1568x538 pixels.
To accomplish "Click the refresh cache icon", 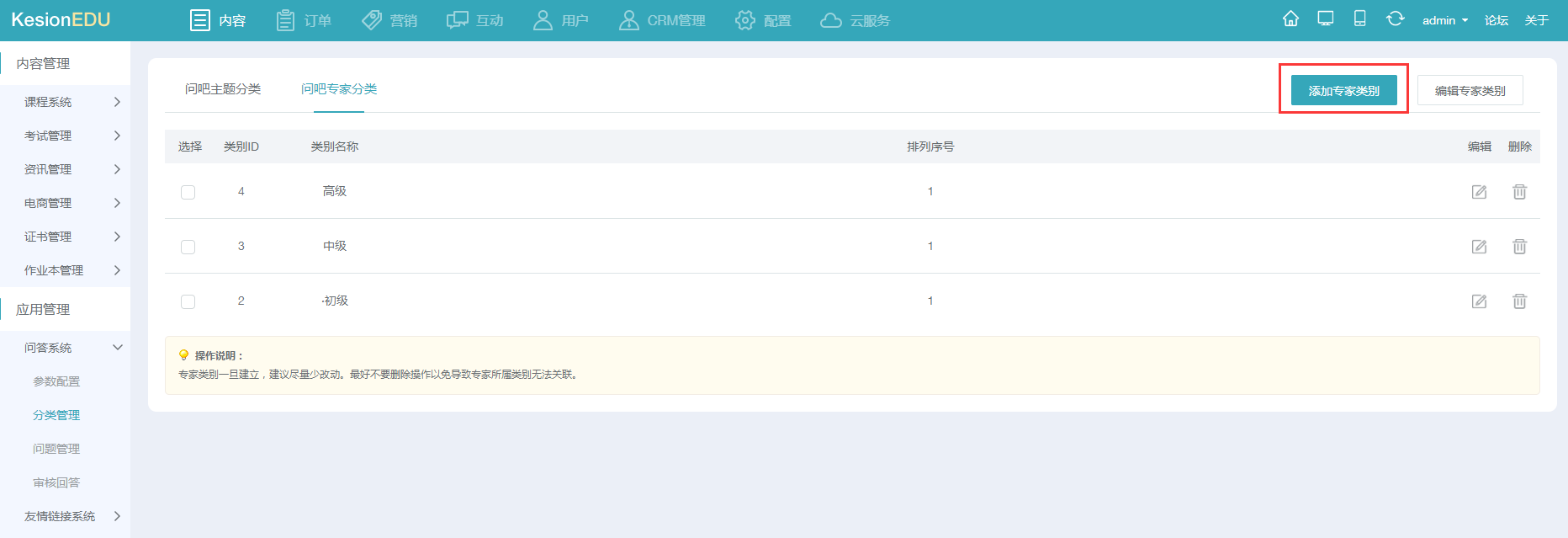I will 1395,19.
